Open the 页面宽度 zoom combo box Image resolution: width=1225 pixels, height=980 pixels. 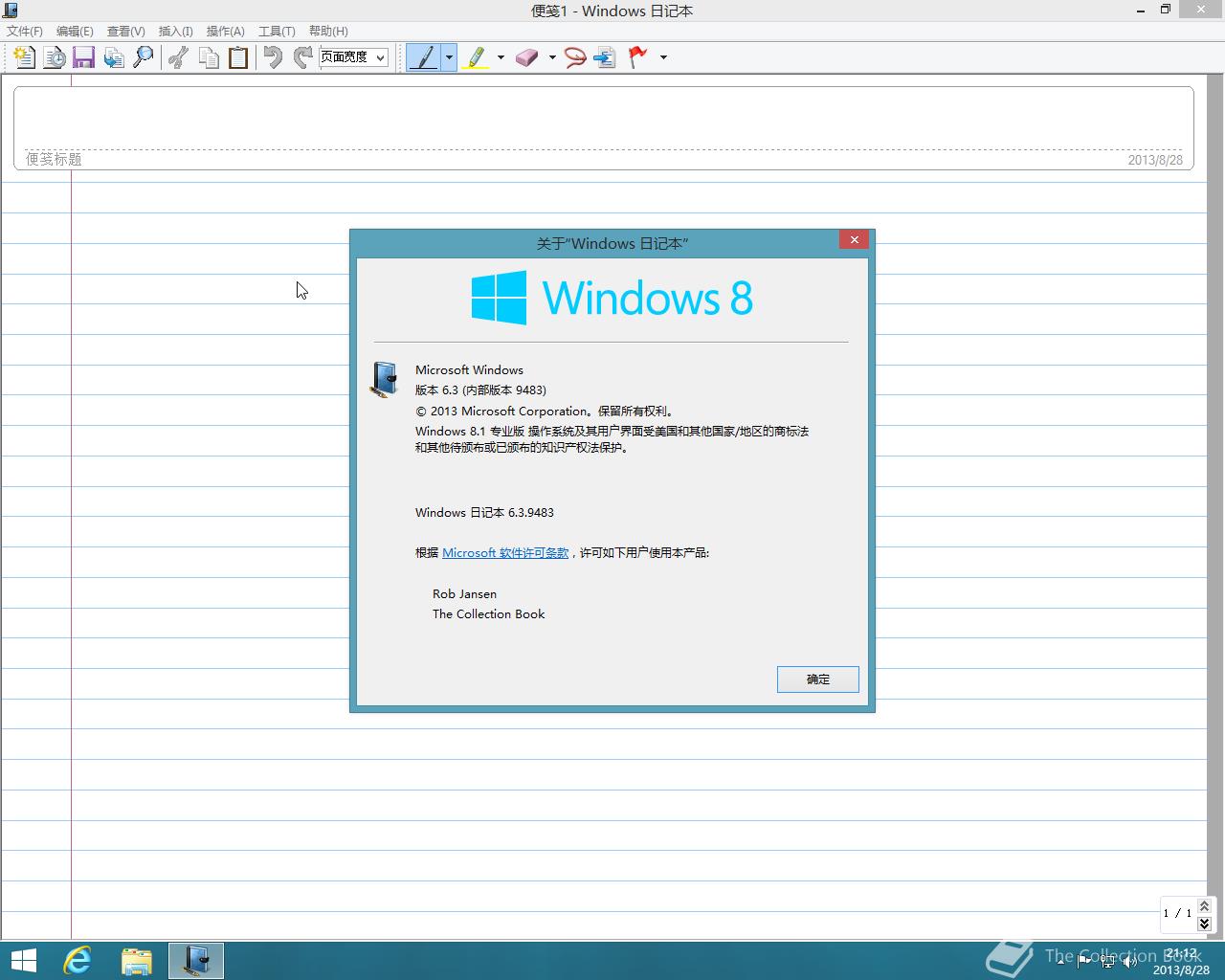[x=353, y=57]
